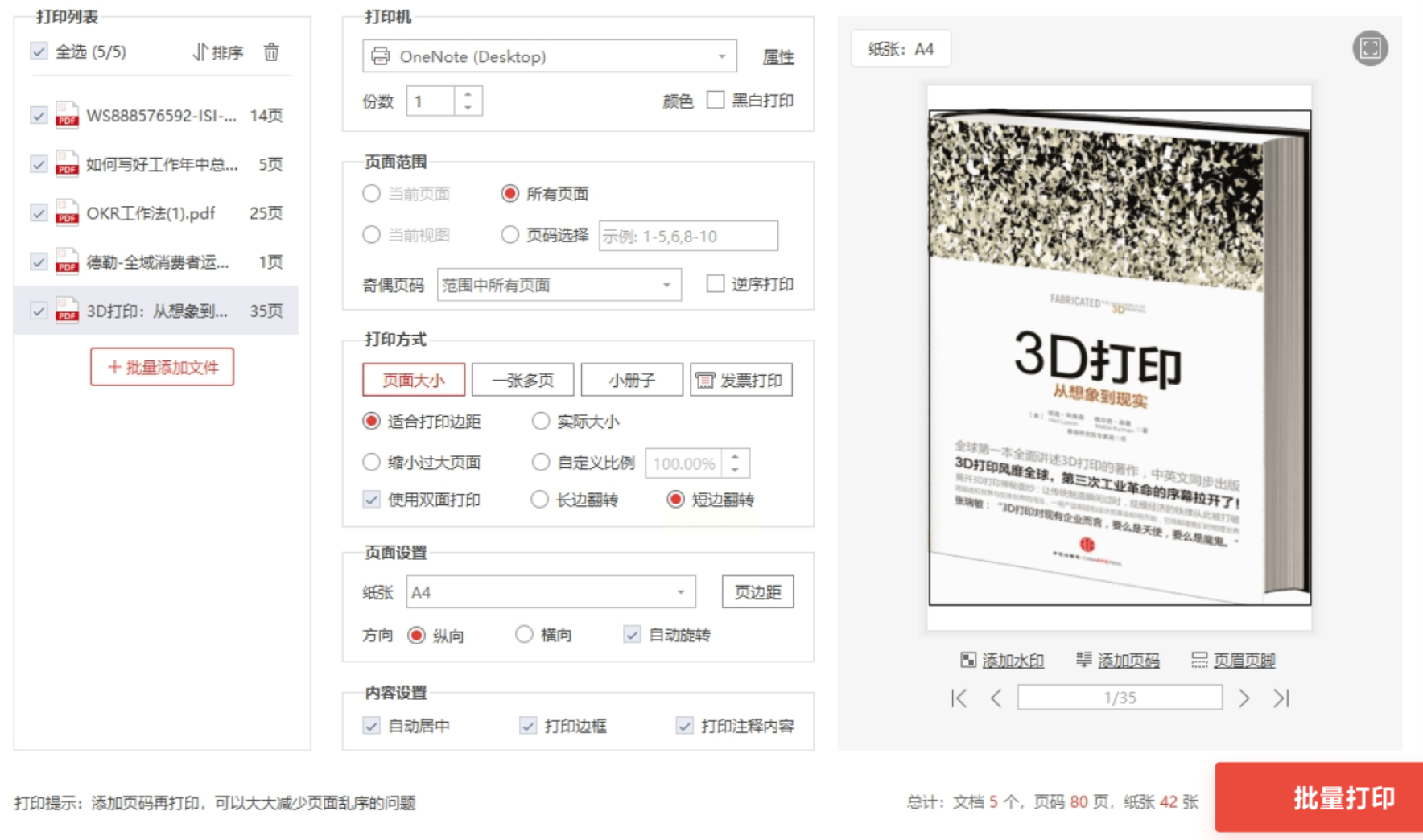The width and height of the screenshot is (1423, 840).
Task: Uncheck the OKR工作法(1).pdf checkbox
Action: [x=39, y=213]
